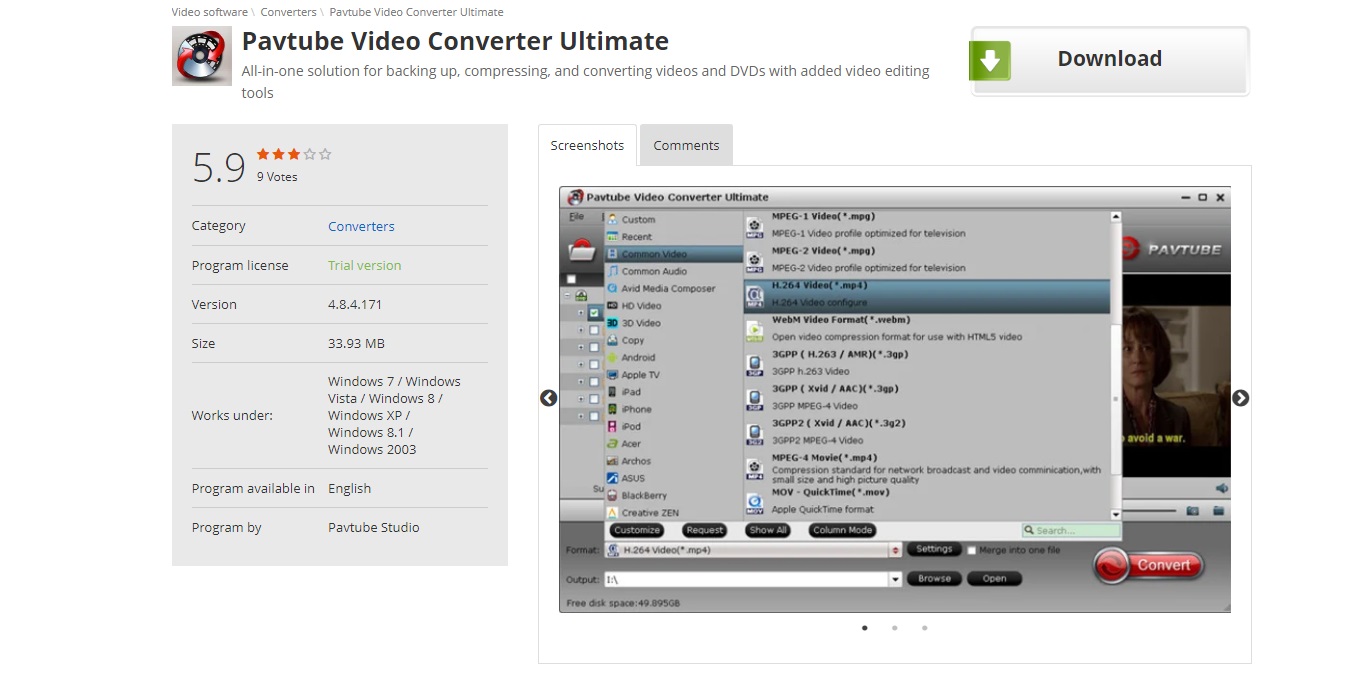Click the green Download button
The image size is (1368, 676).
[x=1109, y=60]
